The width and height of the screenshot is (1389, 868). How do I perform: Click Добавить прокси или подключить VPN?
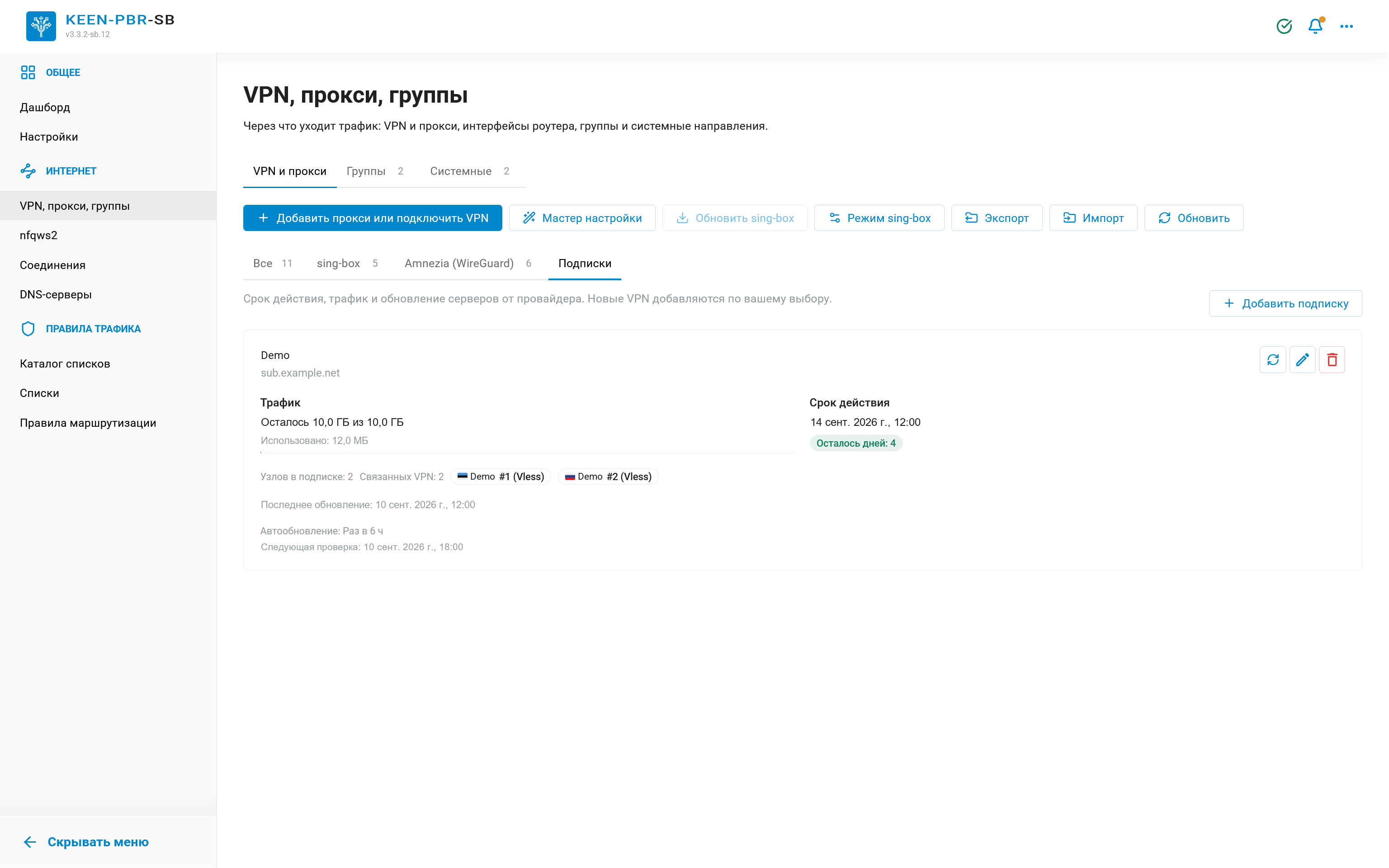click(373, 218)
